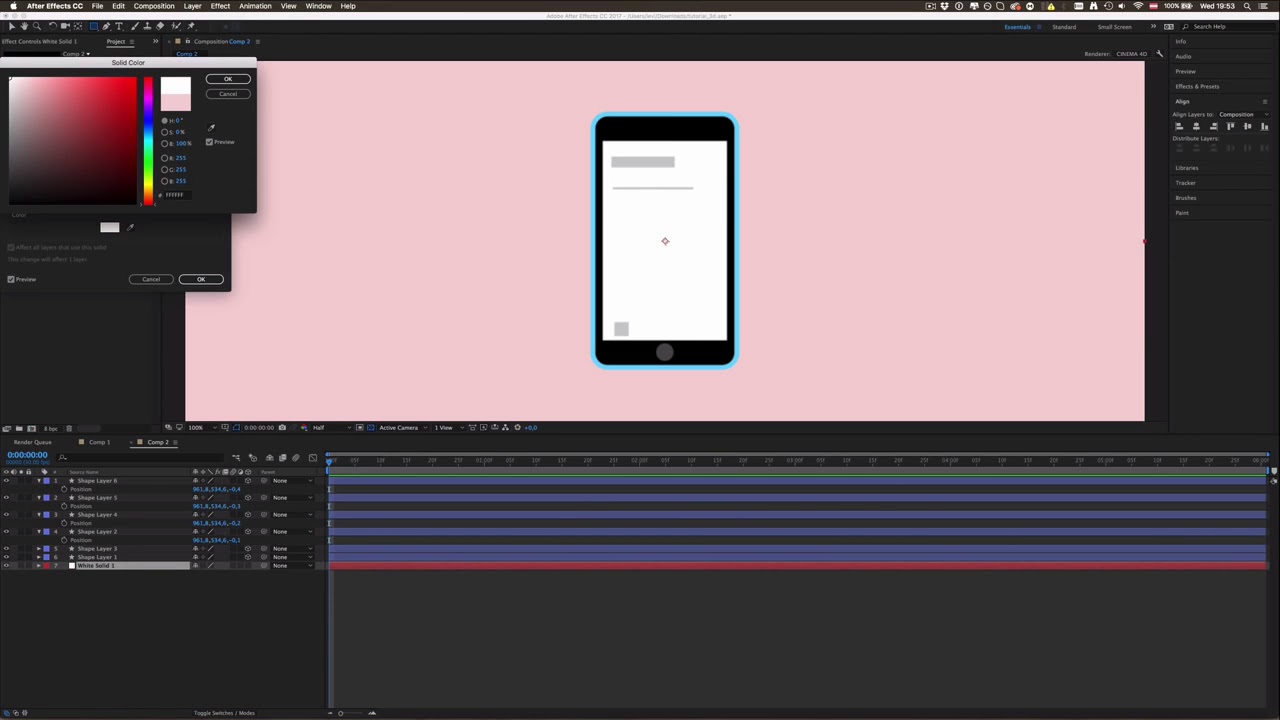
Task: Click the vertical hue slider bar
Action: click(148, 141)
